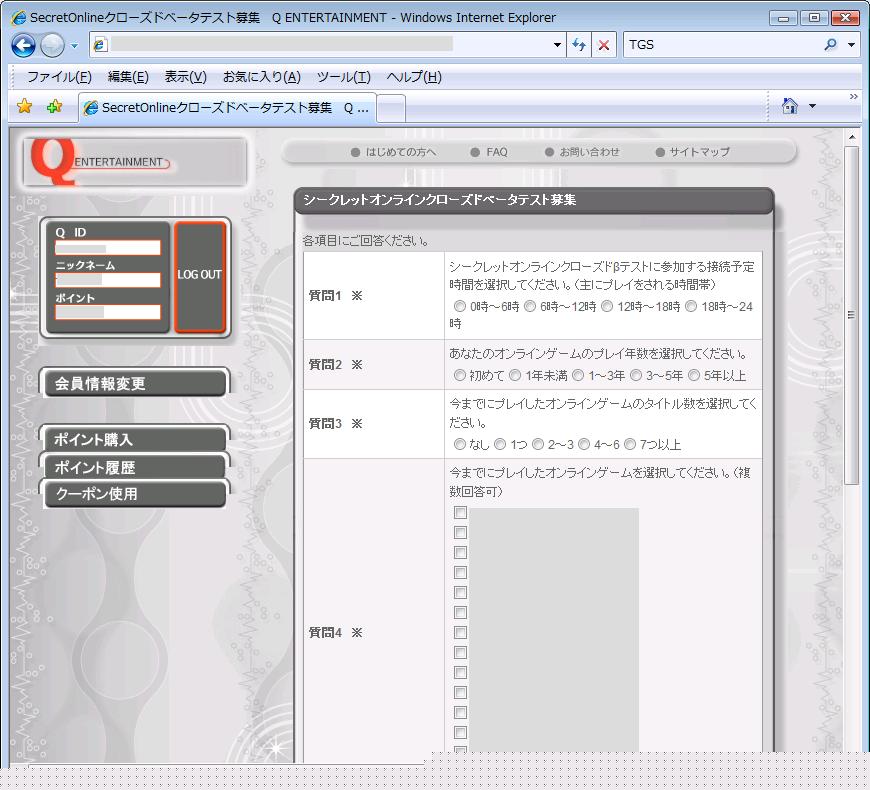Screen dimensions: 870x790
Task: Click the search magnifier icon
Action: pos(830,45)
